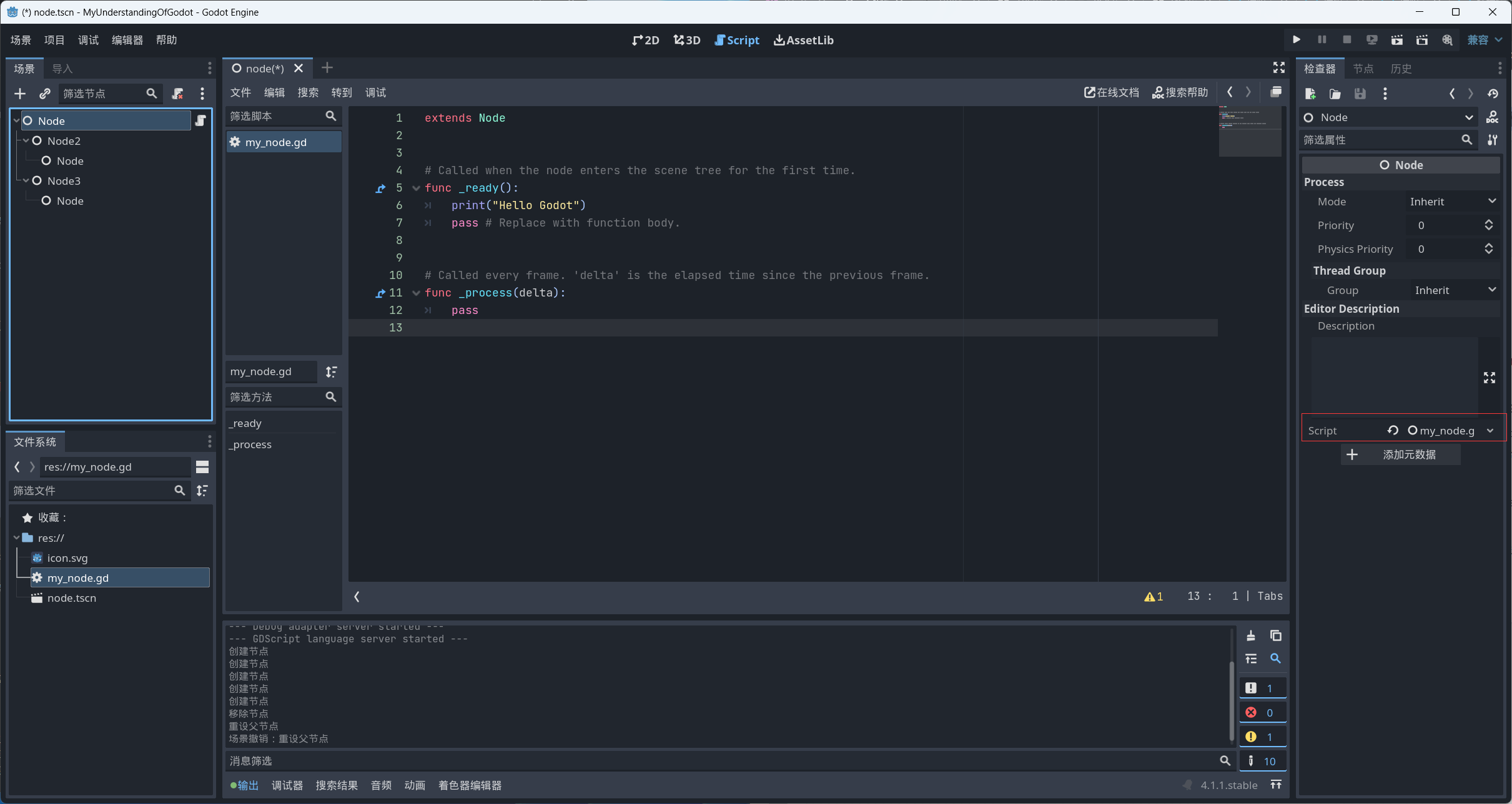1512x804 pixels.
Task: Expand the Process section in inspector
Action: 1324,182
